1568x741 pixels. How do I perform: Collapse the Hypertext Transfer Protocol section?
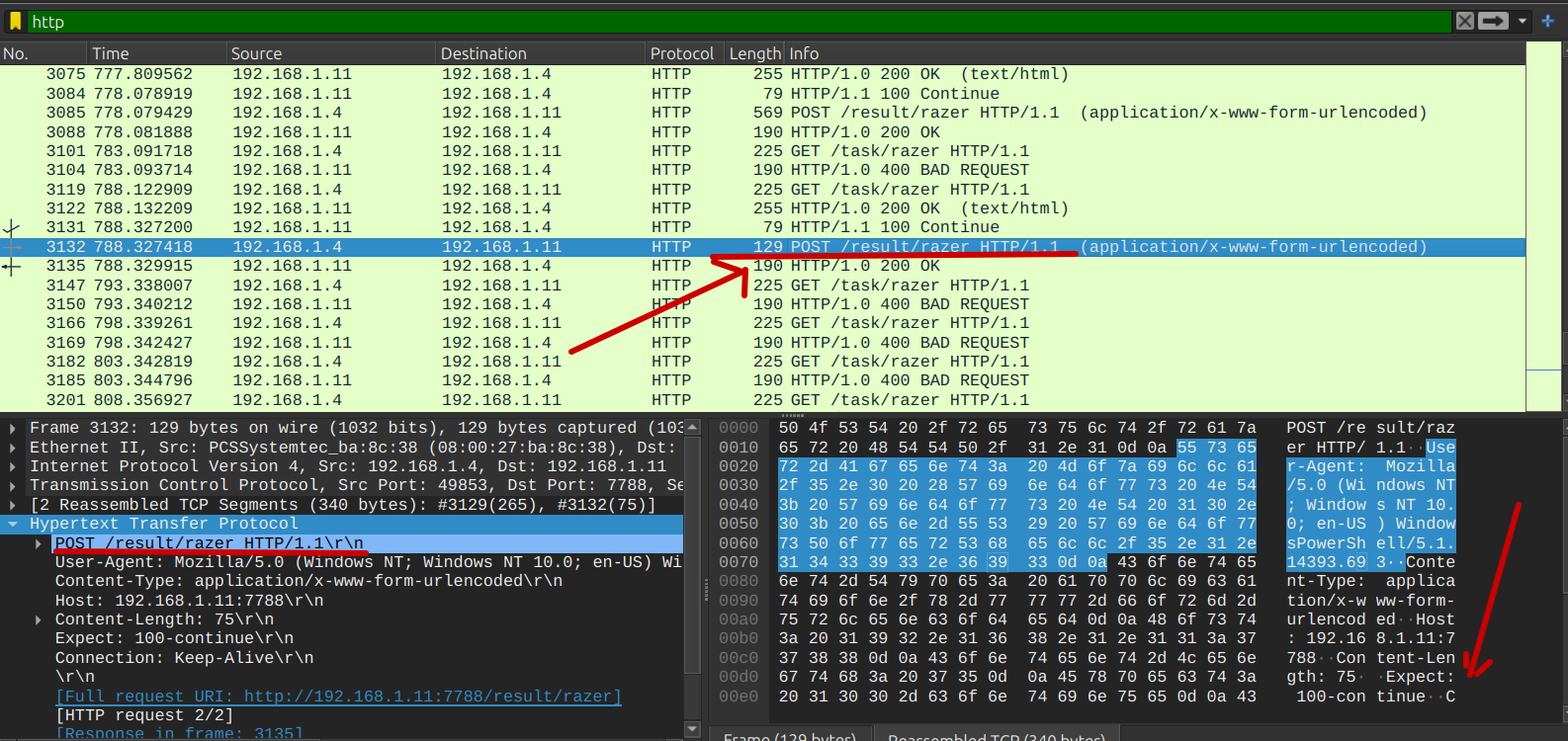[x=12, y=525]
